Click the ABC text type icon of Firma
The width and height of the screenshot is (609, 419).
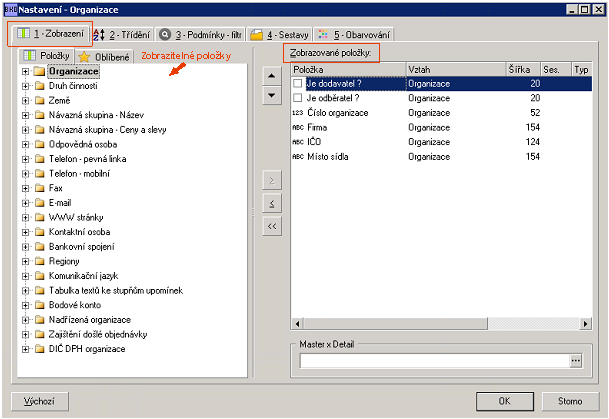298,127
